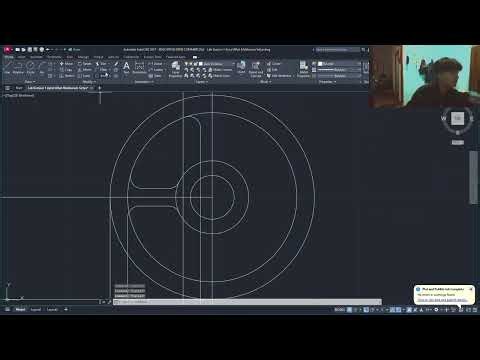
Task: Click the Create block button
Action: coord(273,63)
